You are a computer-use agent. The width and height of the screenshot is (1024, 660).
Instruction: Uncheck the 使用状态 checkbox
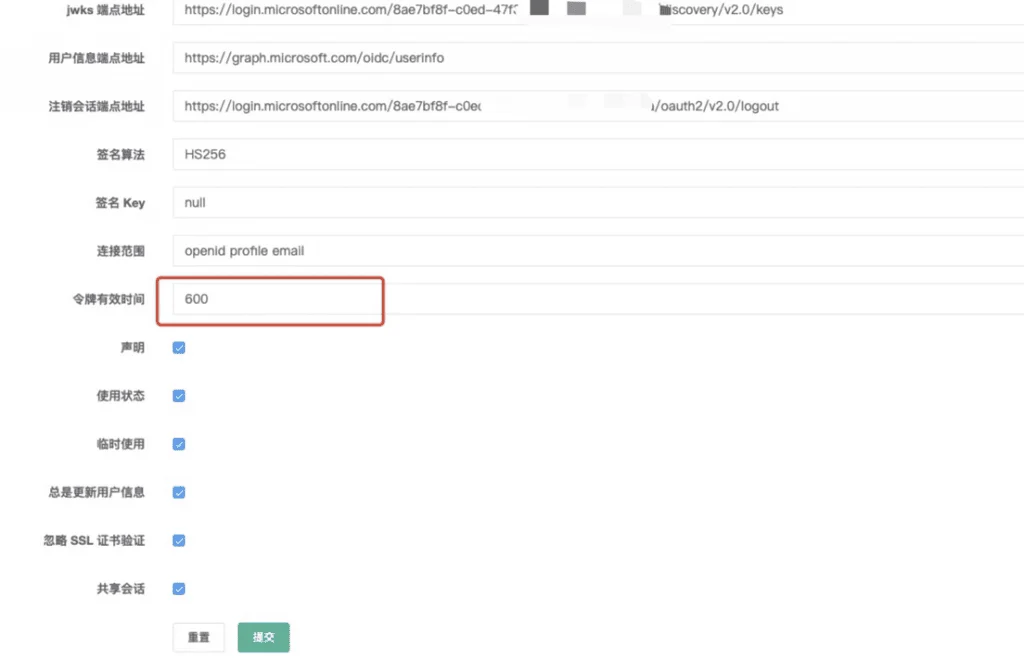coord(179,396)
